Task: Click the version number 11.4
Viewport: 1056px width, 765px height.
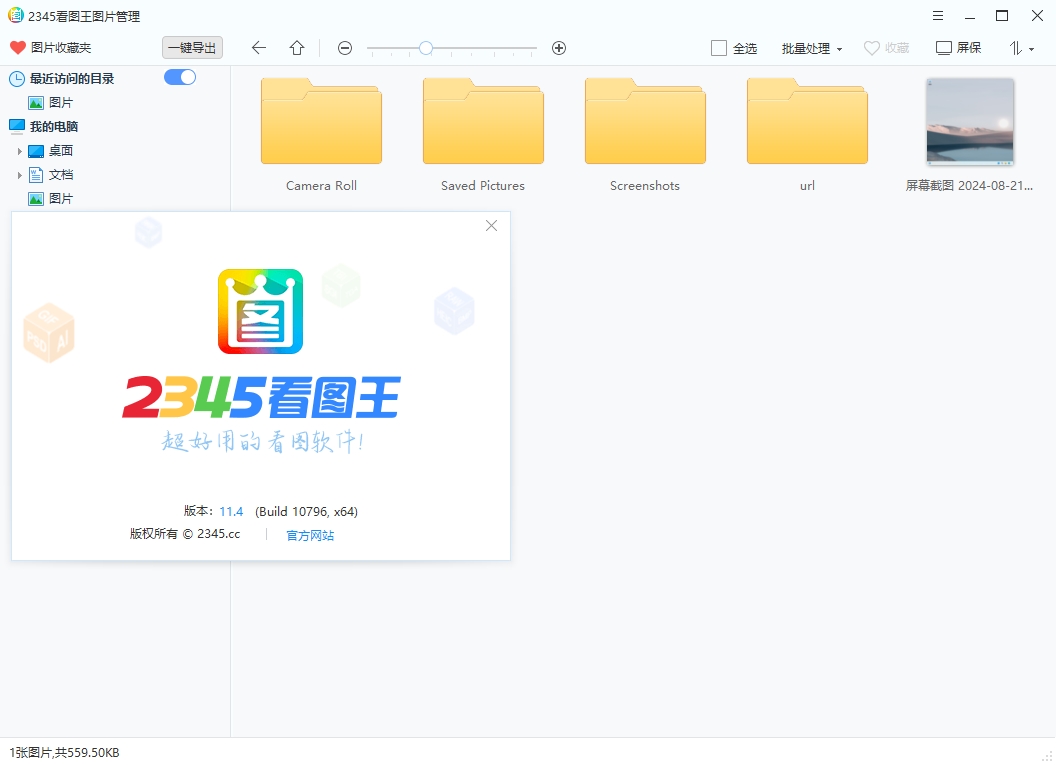Action: (x=231, y=512)
